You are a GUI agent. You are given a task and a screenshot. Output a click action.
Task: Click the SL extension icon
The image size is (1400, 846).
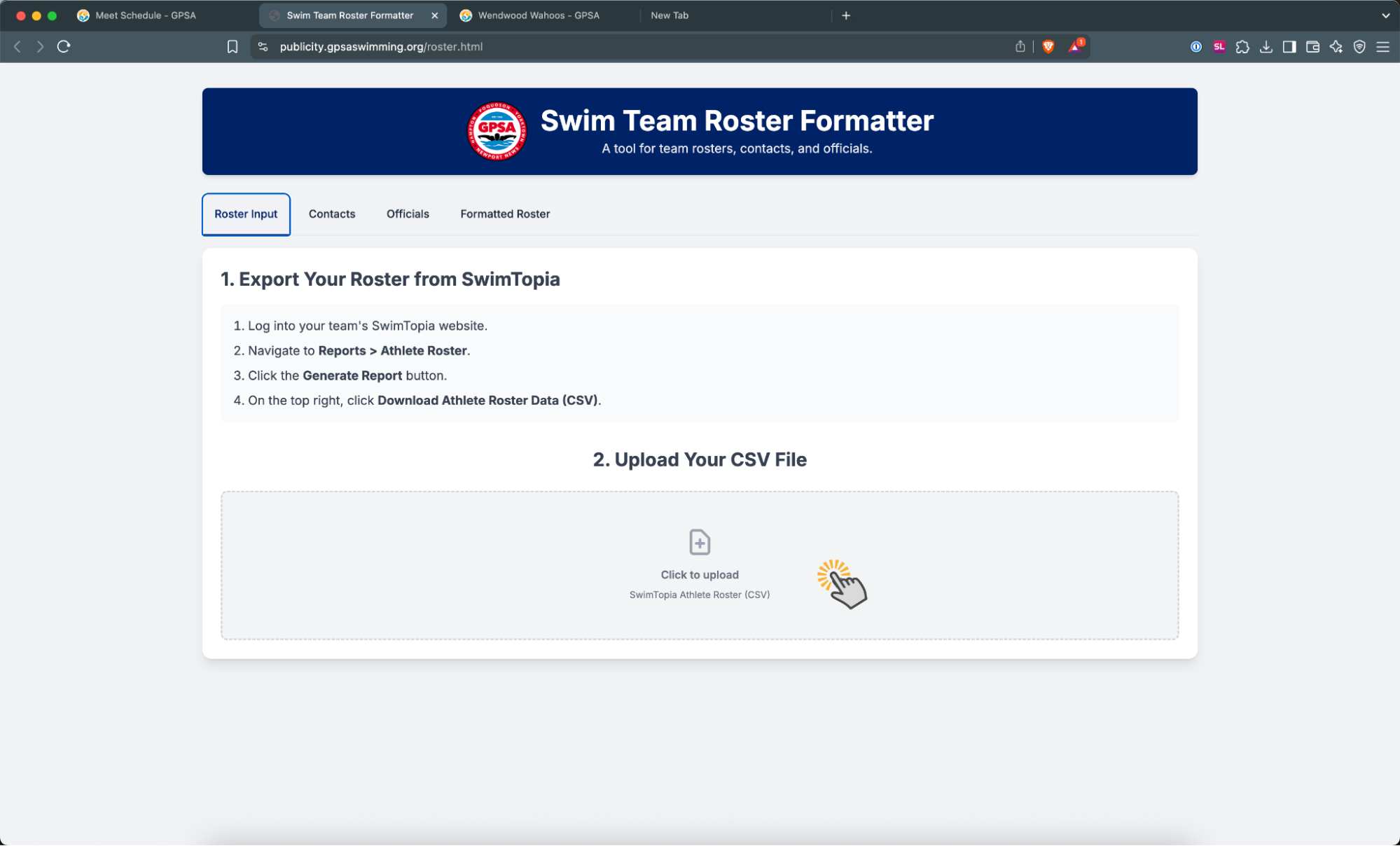click(x=1219, y=47)
